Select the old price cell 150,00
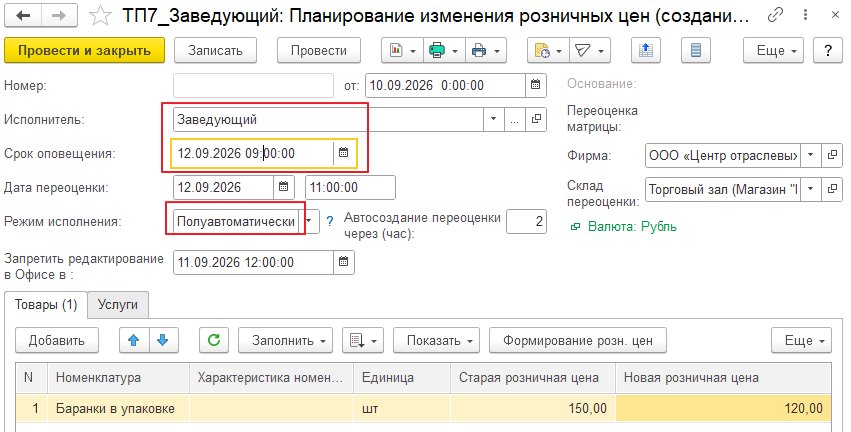The image size is (851, 432). 532,408
